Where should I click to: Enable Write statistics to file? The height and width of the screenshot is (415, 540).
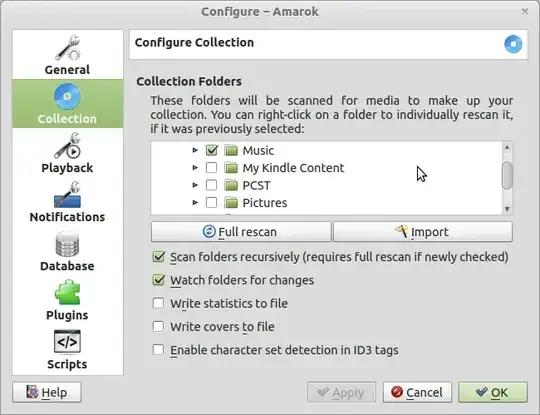[x=158, y=303]
